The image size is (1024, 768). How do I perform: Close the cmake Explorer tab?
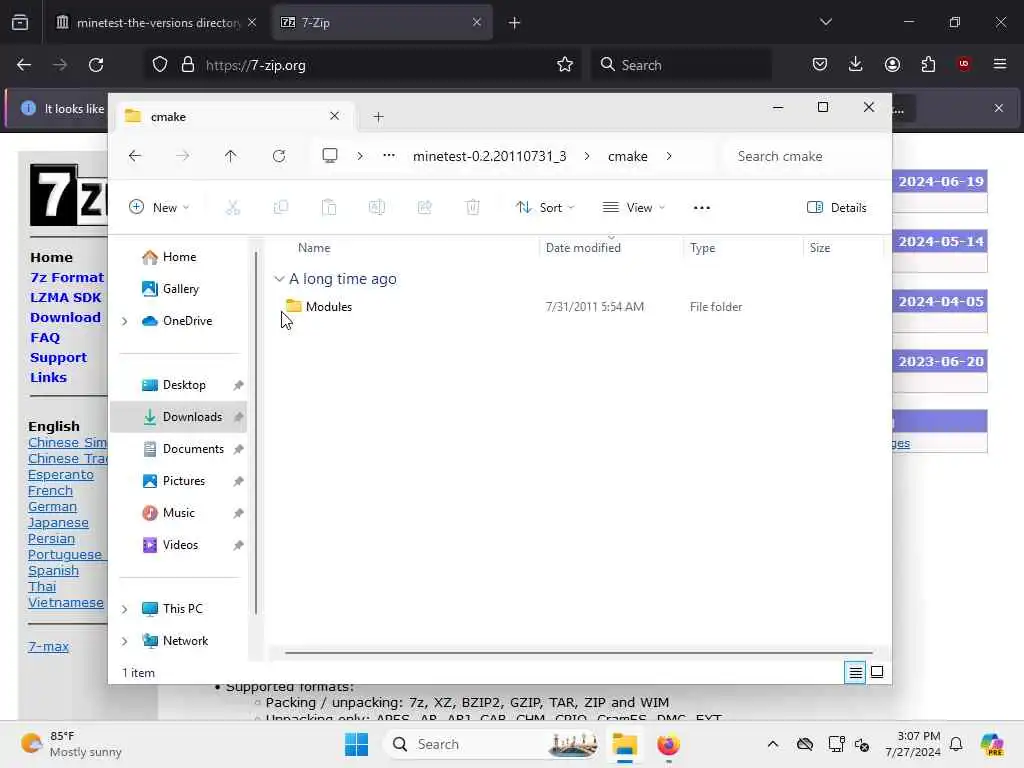(334, 116)
